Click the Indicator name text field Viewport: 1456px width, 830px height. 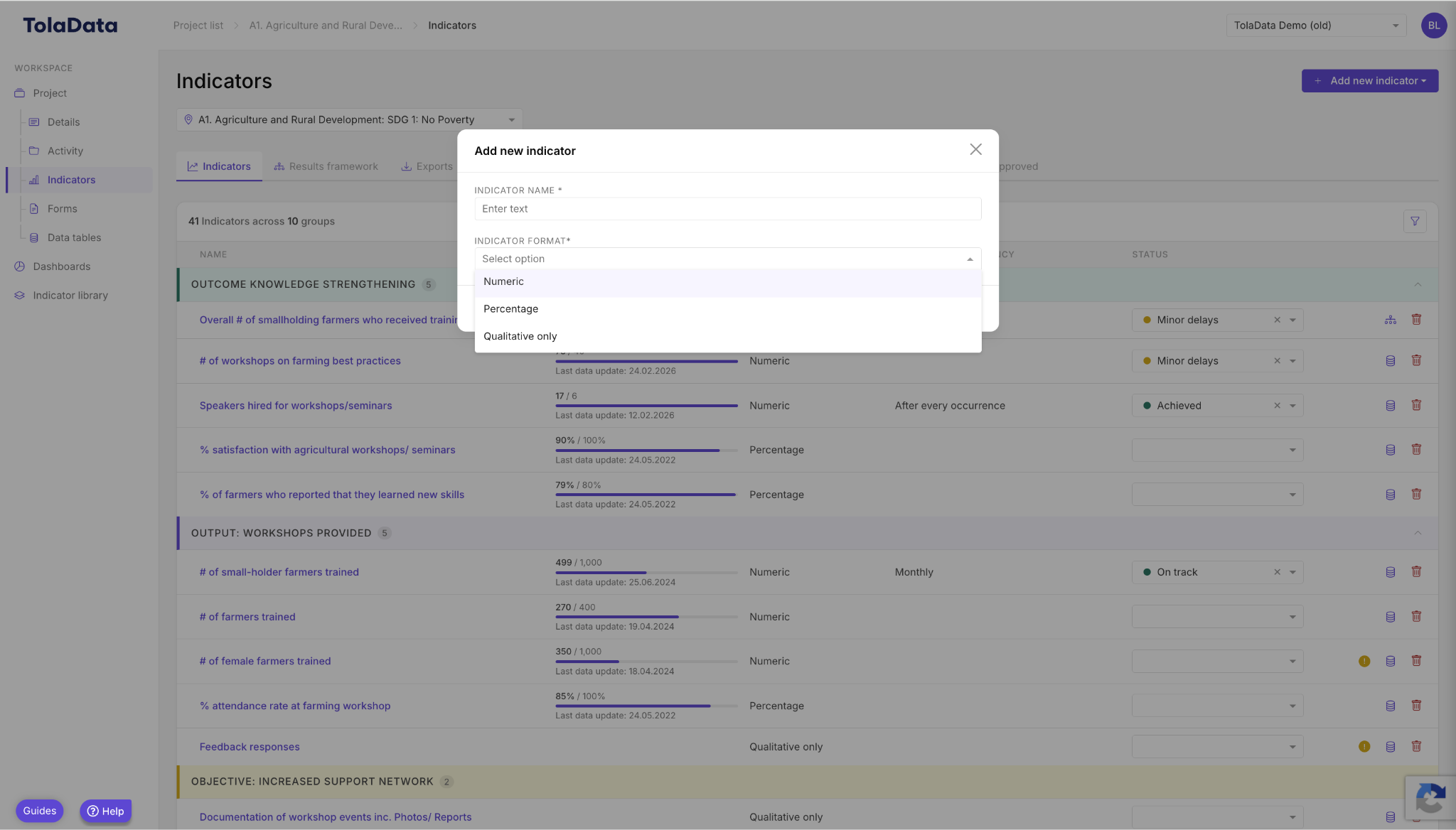(x=728, y=209)
